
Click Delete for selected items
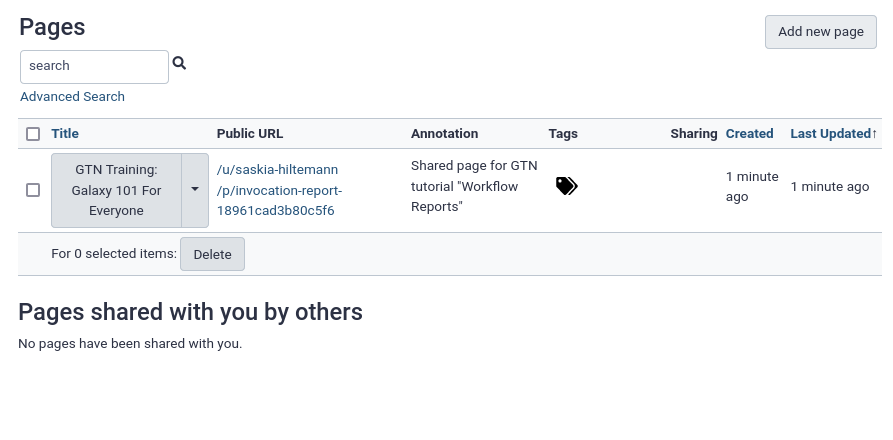[x=212, y=254]
